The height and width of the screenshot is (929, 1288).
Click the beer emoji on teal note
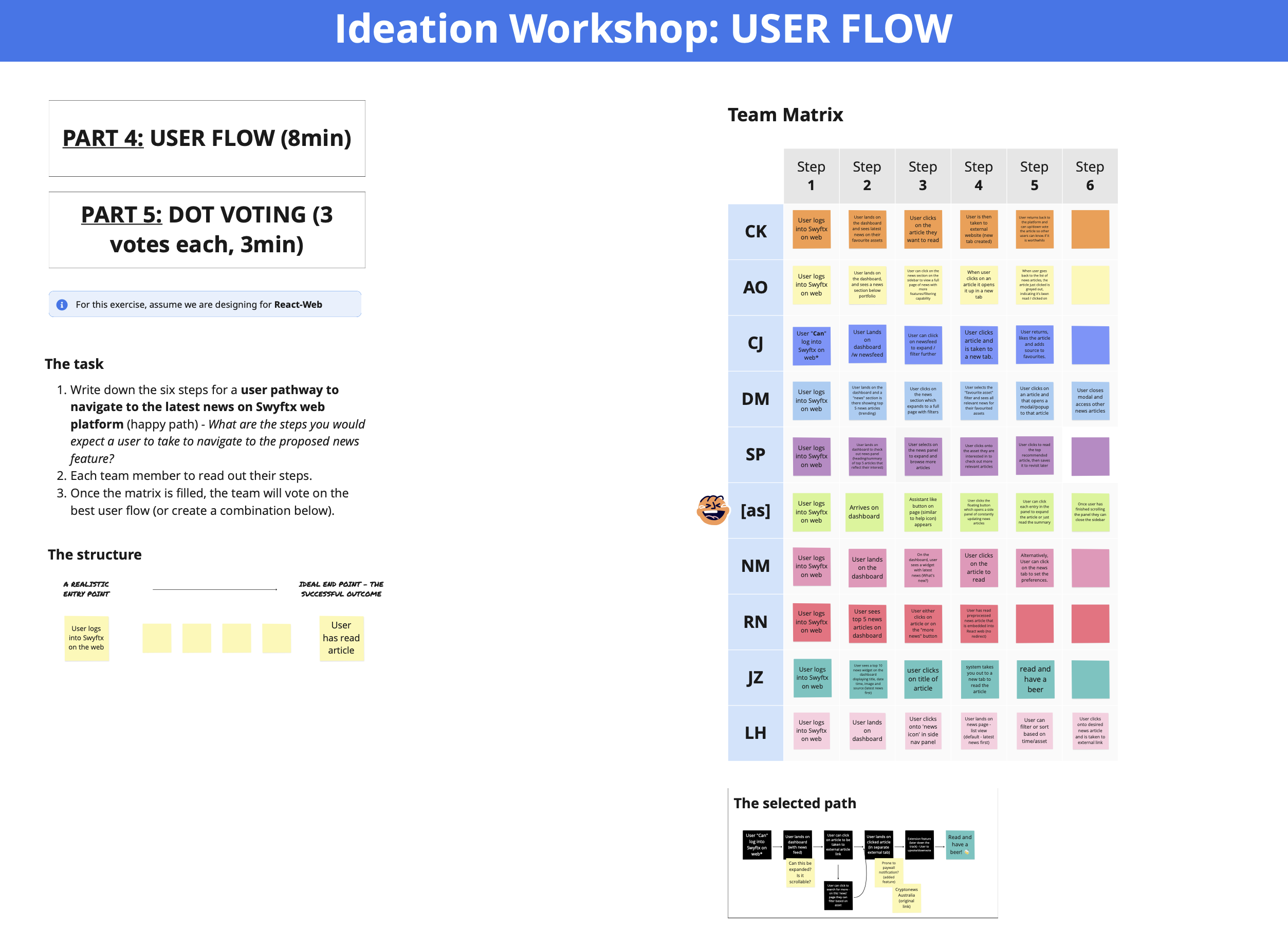click(967, 852)
